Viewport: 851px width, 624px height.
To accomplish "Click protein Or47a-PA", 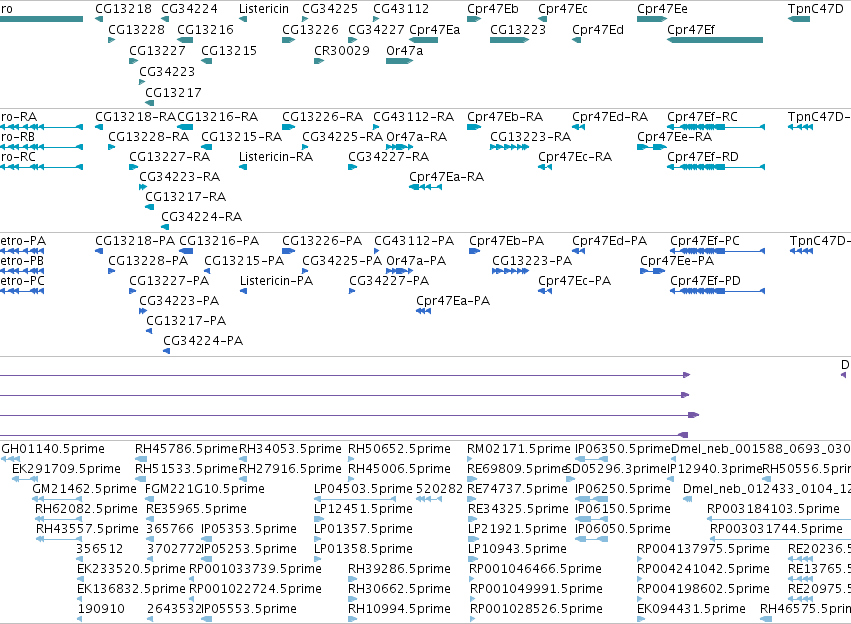I will pos(416,260).
